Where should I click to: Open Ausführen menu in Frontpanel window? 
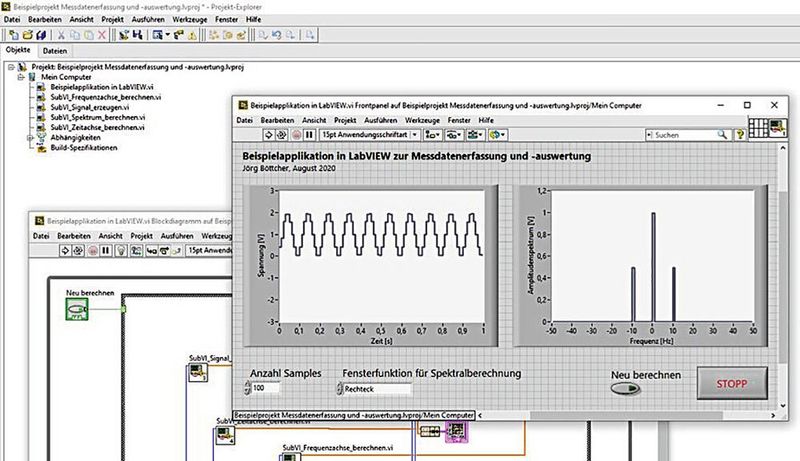tap(381, 120)
